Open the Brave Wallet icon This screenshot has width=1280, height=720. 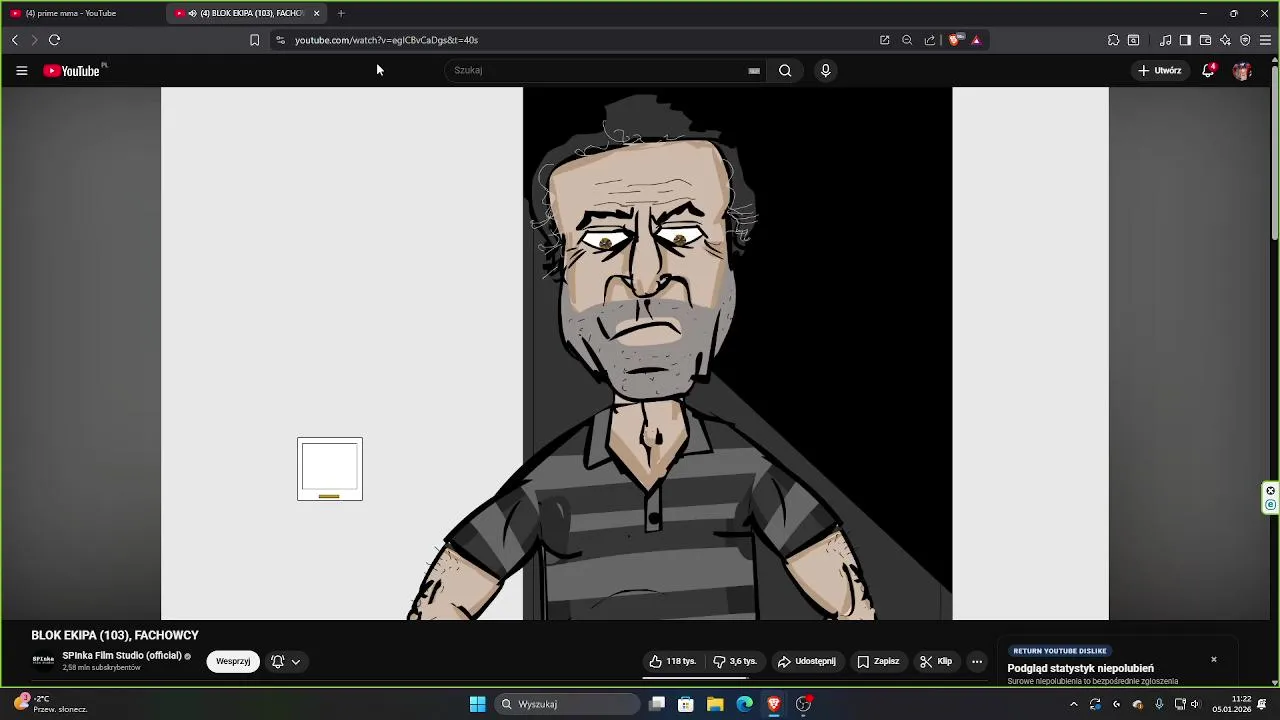click(1205, 40)
